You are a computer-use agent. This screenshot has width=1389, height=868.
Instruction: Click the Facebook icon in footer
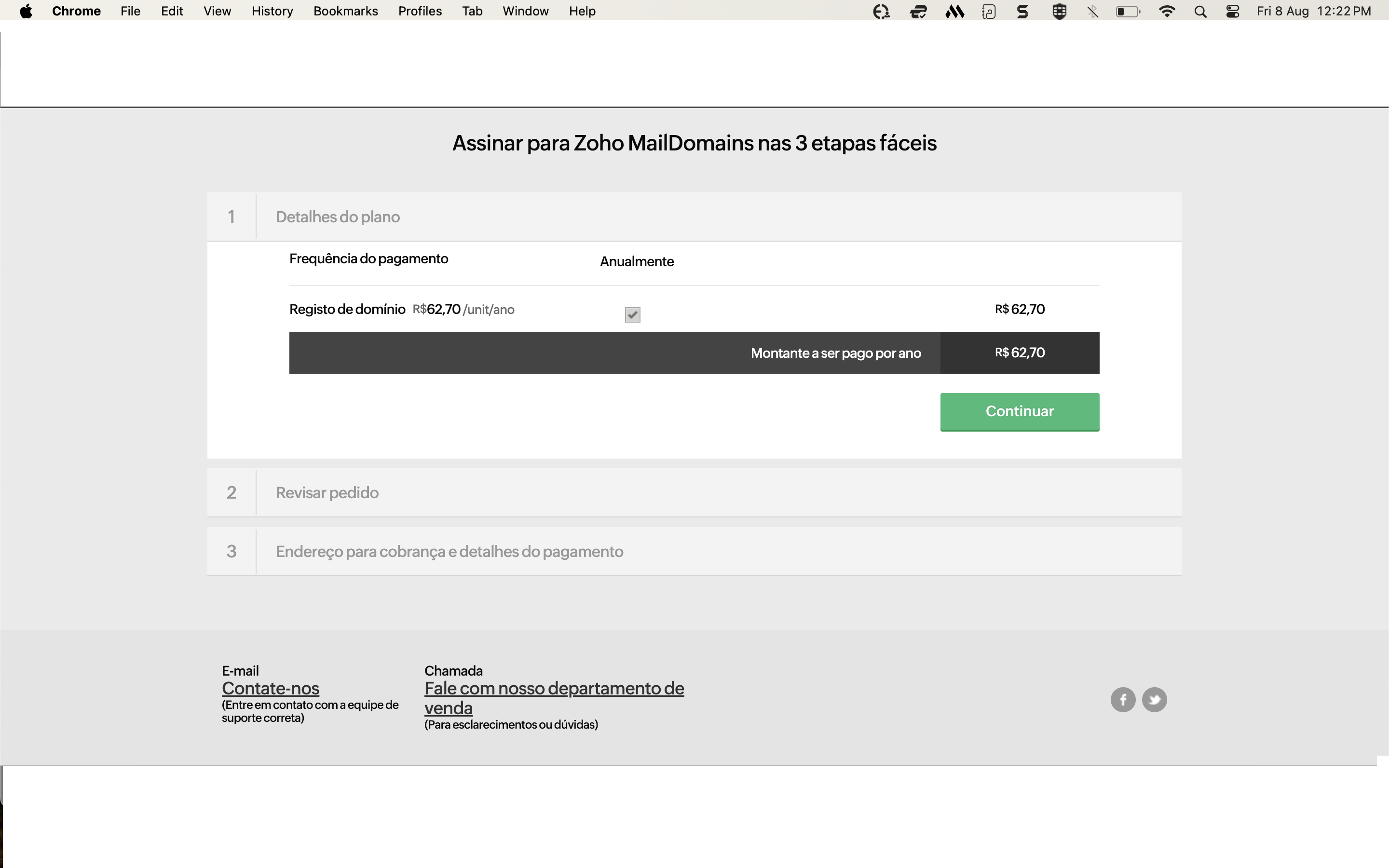(1123, 699)
